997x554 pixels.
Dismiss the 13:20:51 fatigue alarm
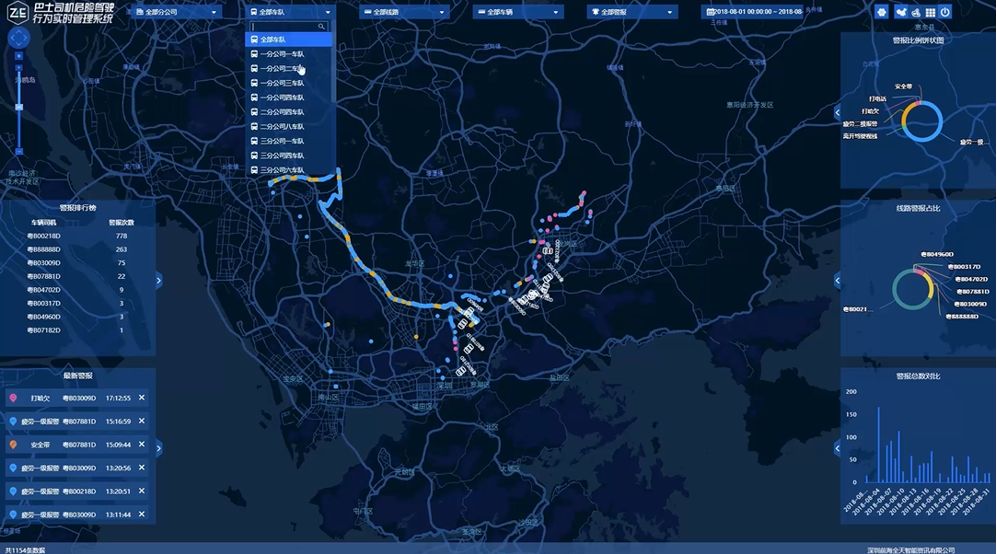point(142,491)
